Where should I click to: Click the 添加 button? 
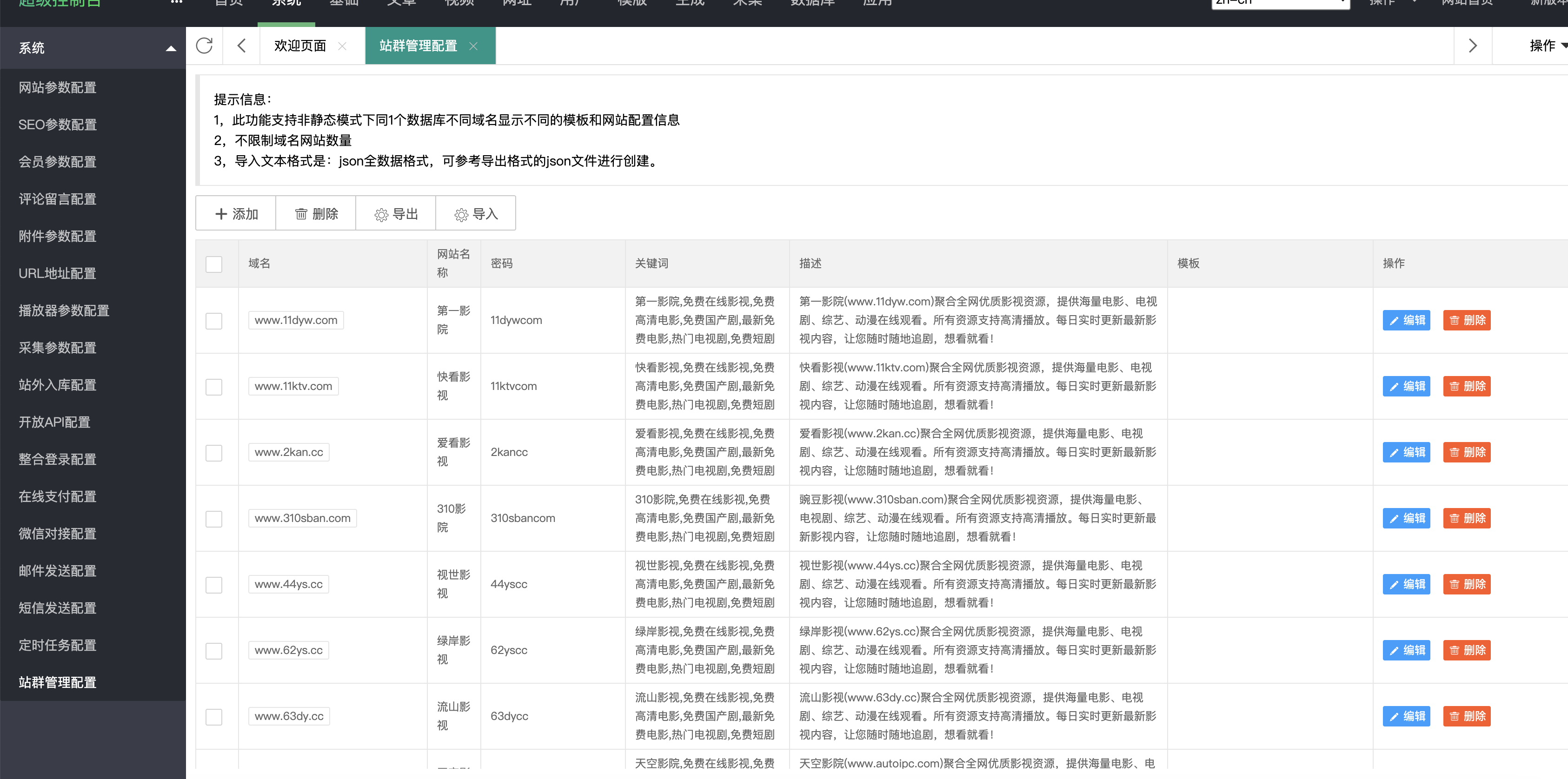point(236,214)
